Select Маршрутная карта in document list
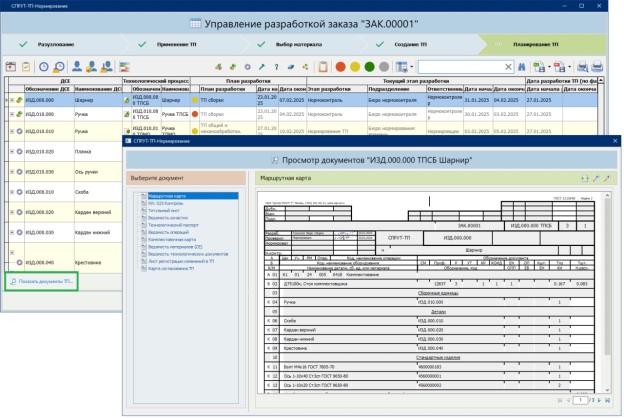Image resolution: width=624 pixels, height=418 pixels. [x=166, y=196]
